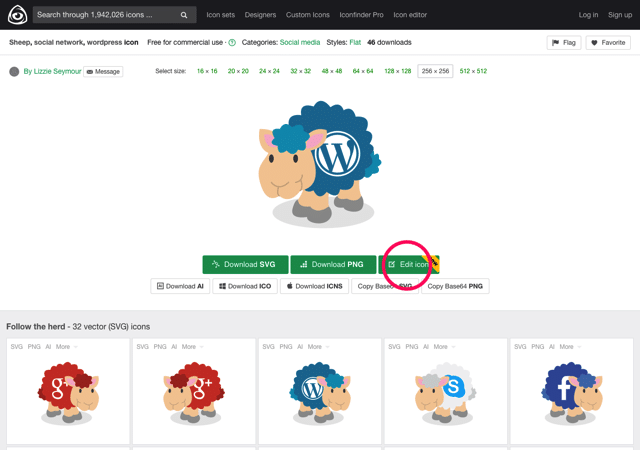This screenshot has height=450, width=640.
Task: Download the AI file
Action: tap(180, 286)
